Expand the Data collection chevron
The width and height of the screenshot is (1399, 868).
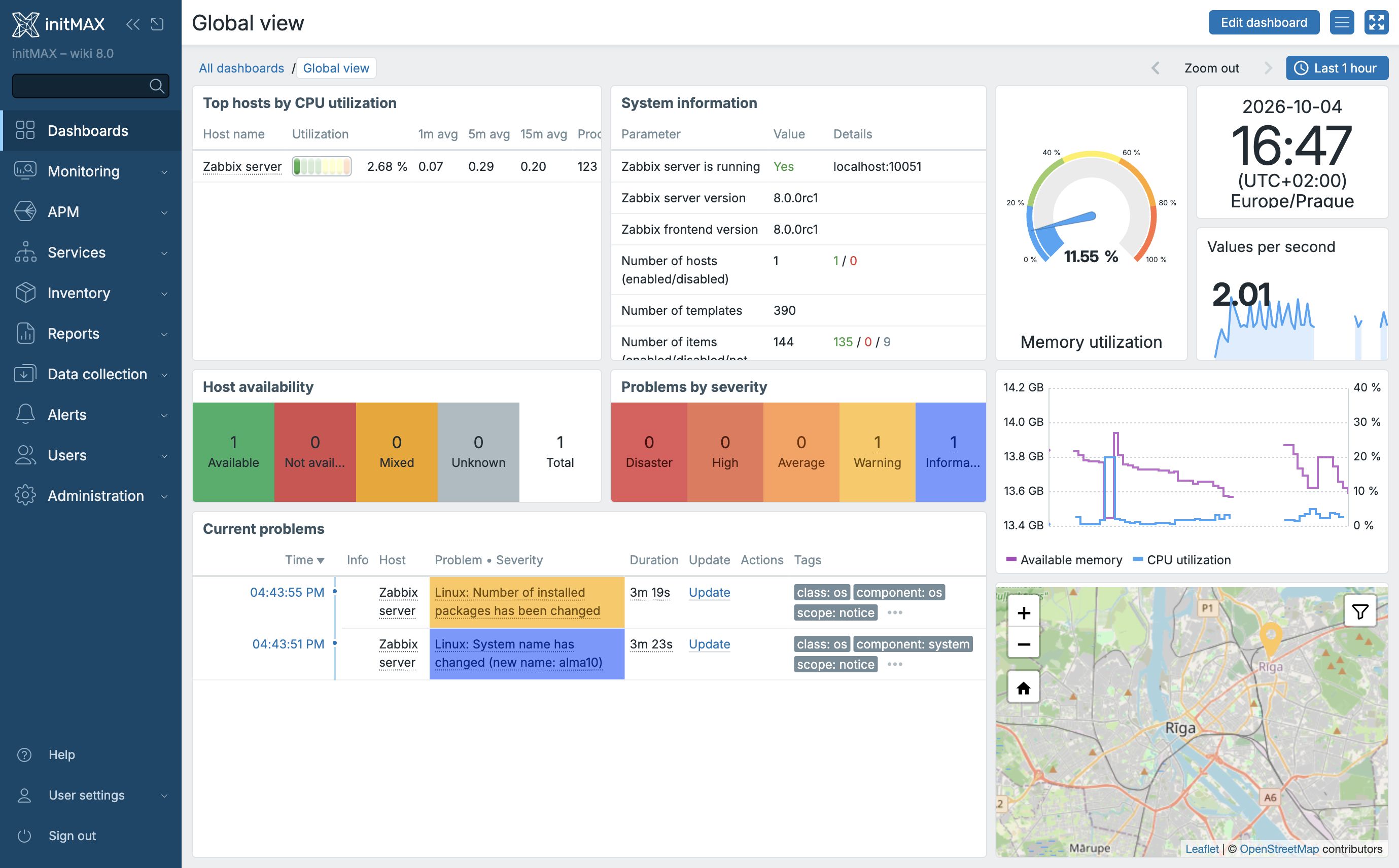click(164, 375)
